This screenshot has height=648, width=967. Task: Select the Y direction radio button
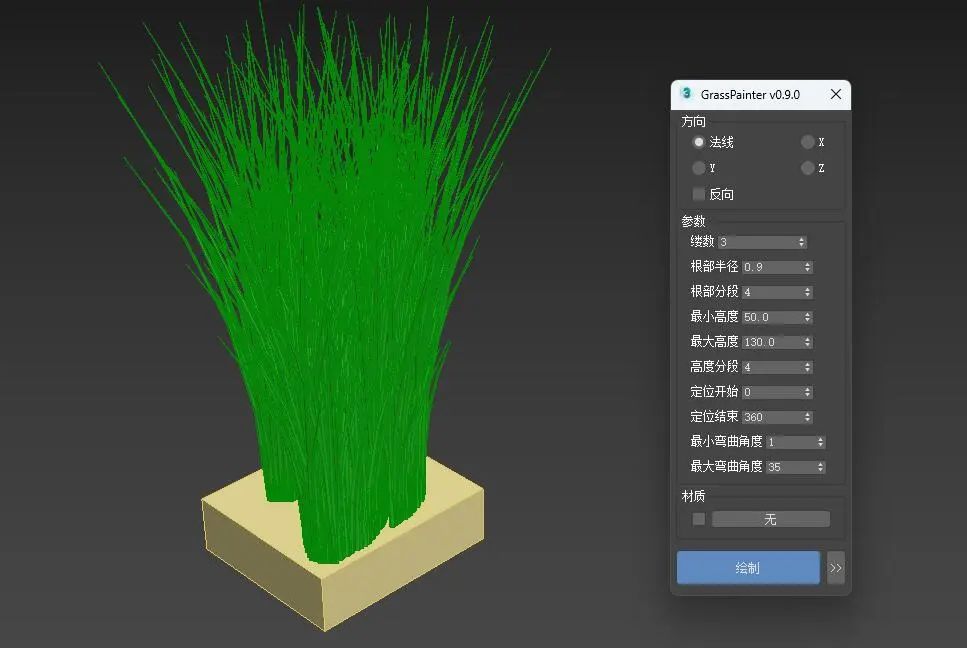pos(698,167)
